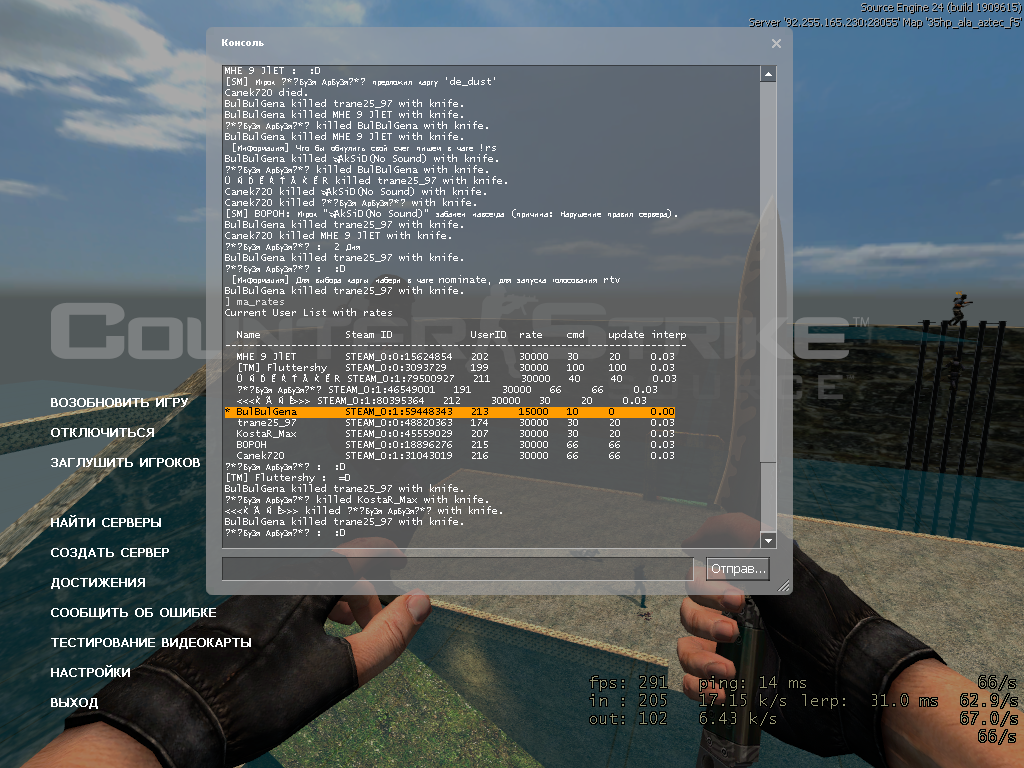1024x768 pixels.
Task: Click the "lerp: 31.0 ms" readout
Action: (869, 701)
